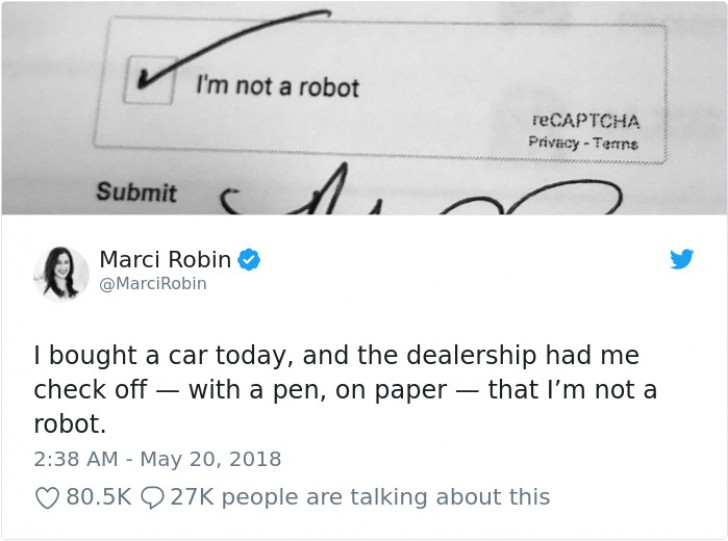
Task: Like the tweet via heart icon
Action: click(47, 498)
